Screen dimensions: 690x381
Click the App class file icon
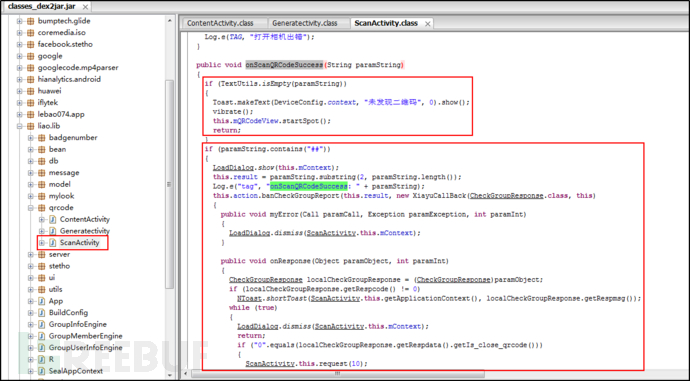[41, 301]
